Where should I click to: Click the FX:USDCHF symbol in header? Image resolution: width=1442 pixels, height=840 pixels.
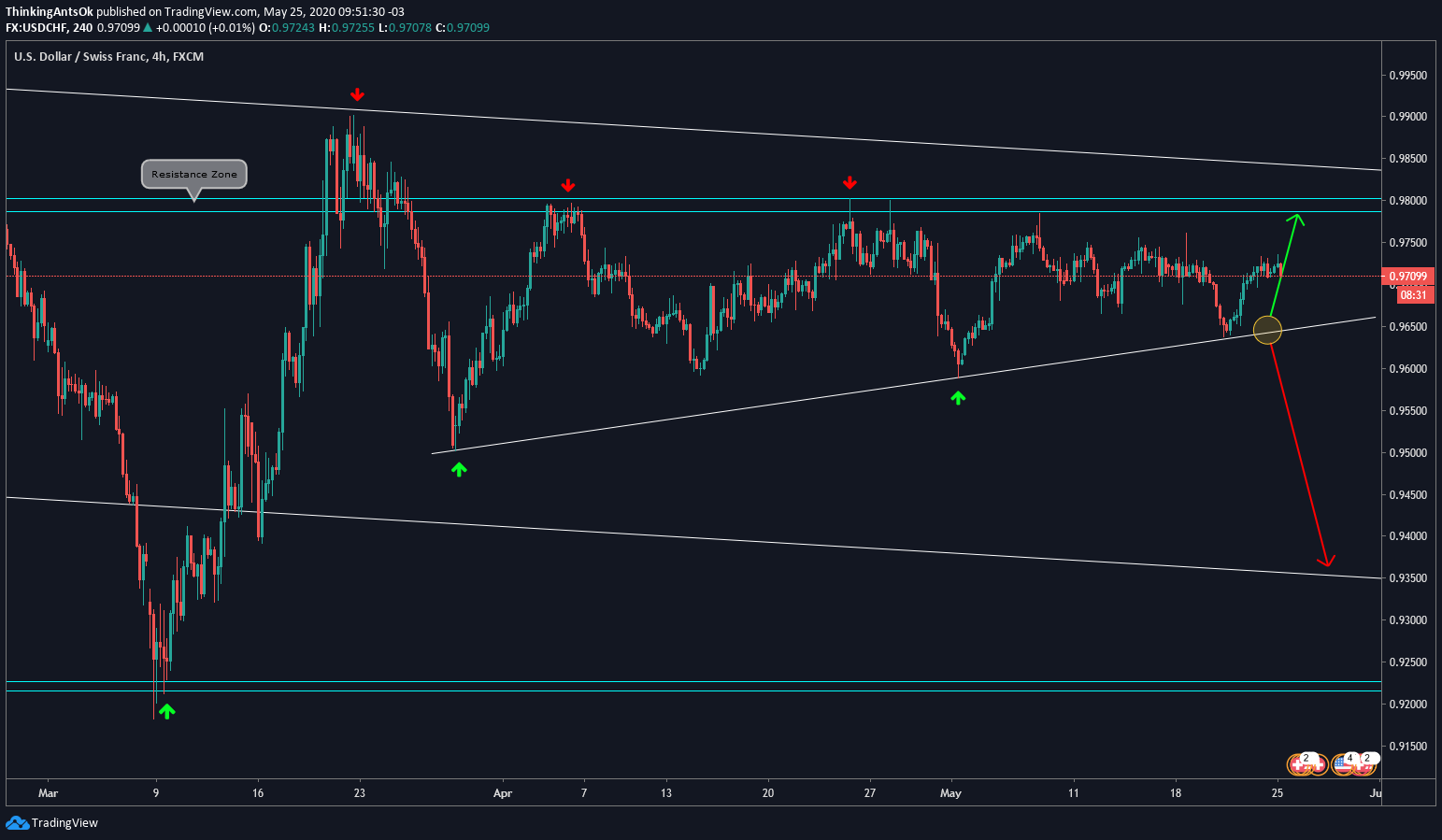(x=36, y=28)
